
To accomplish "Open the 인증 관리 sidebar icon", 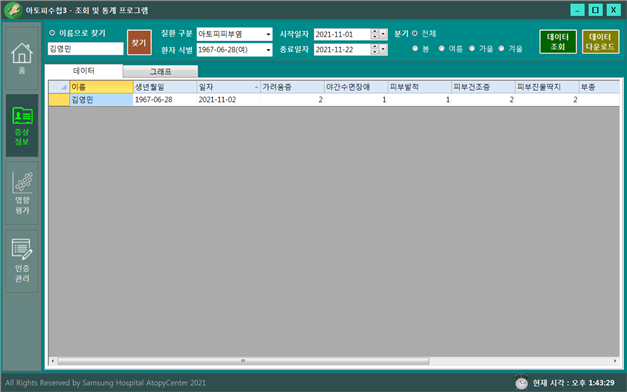I will click(x=22, y=261).
